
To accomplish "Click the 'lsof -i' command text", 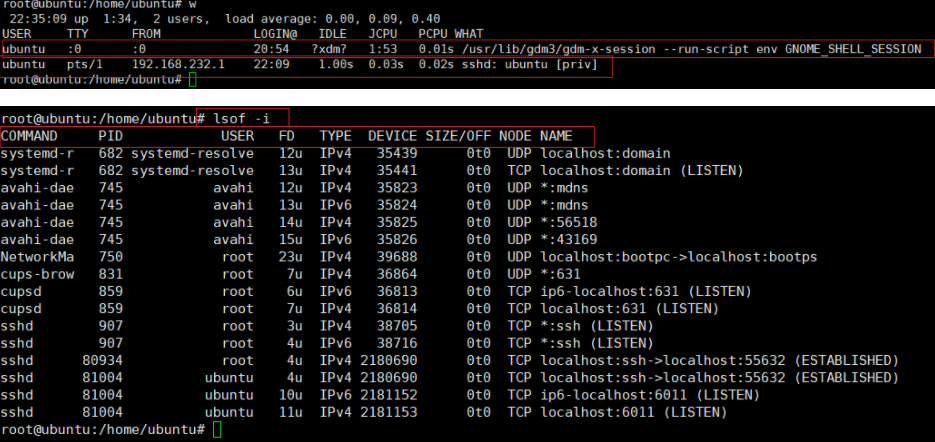I will point(241,119).
